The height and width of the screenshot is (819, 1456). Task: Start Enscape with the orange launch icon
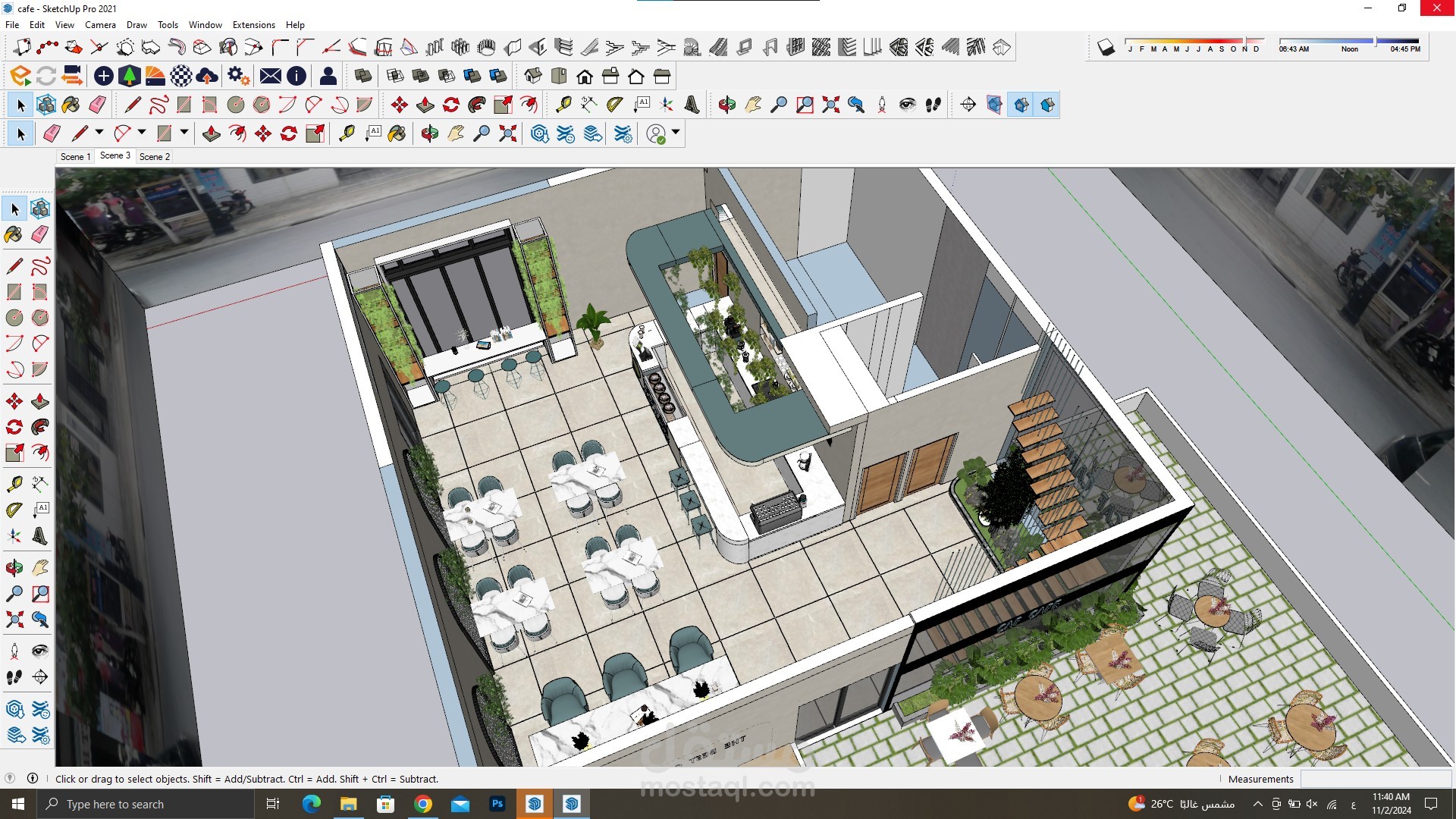[x=20, y=76]
